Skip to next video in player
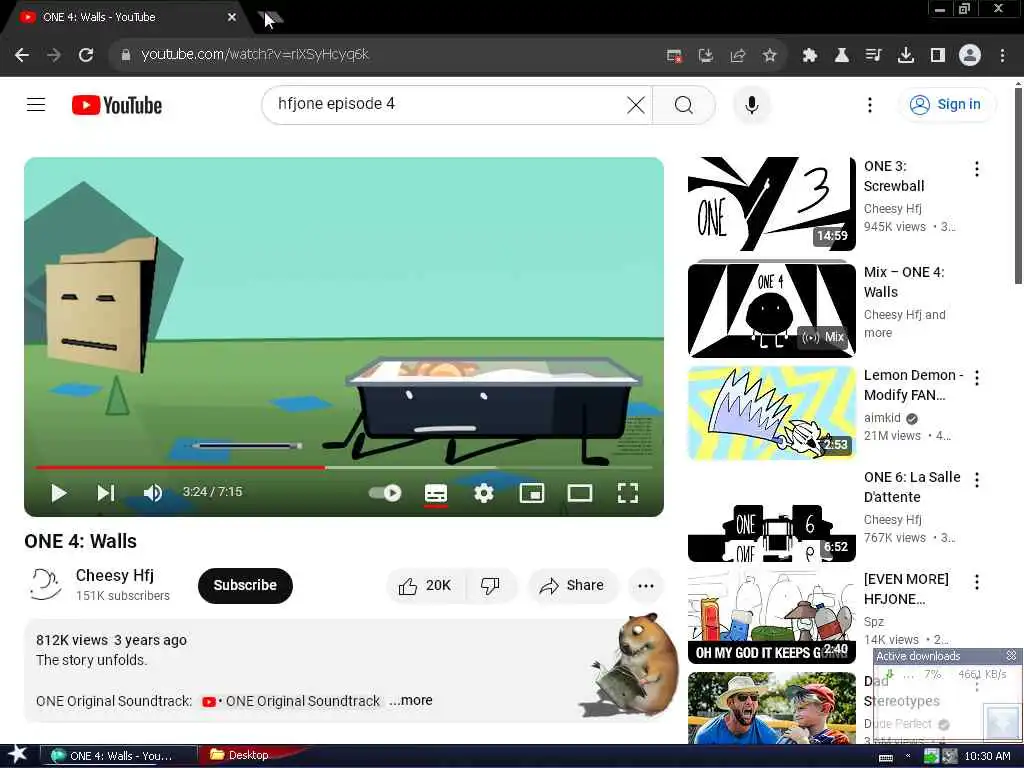 tap(106, 493)
